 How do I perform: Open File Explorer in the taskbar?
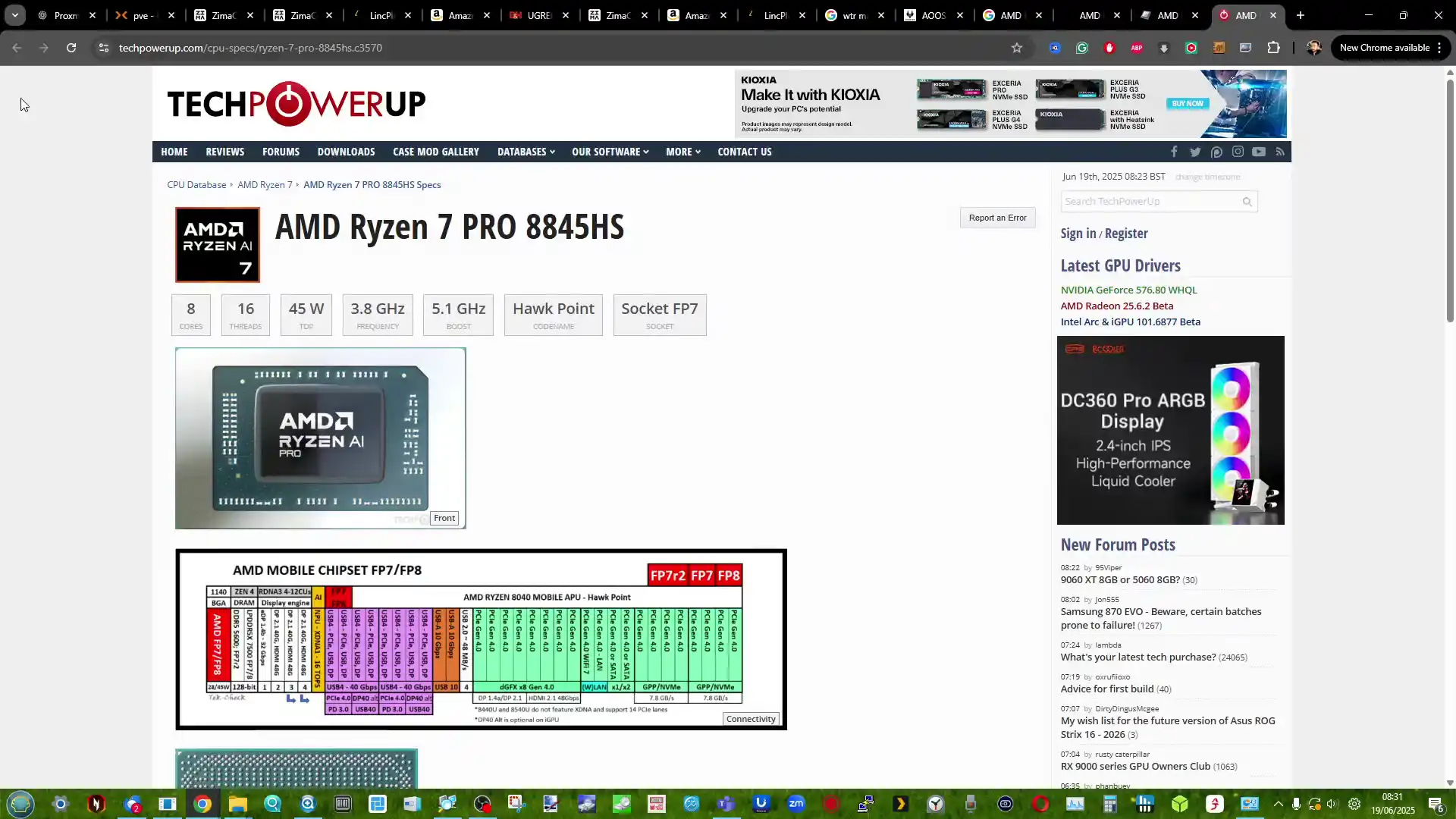tap(237, 805)
